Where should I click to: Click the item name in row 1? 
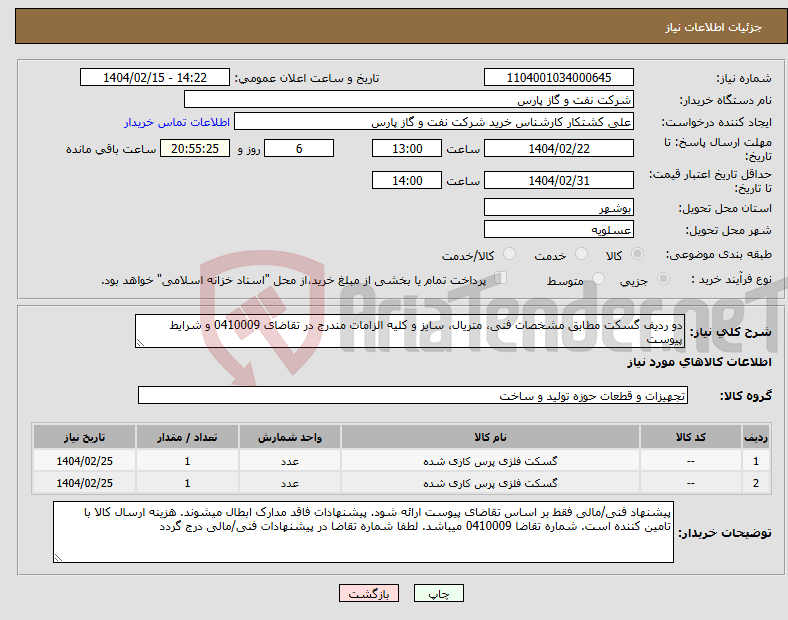(490, 461)
